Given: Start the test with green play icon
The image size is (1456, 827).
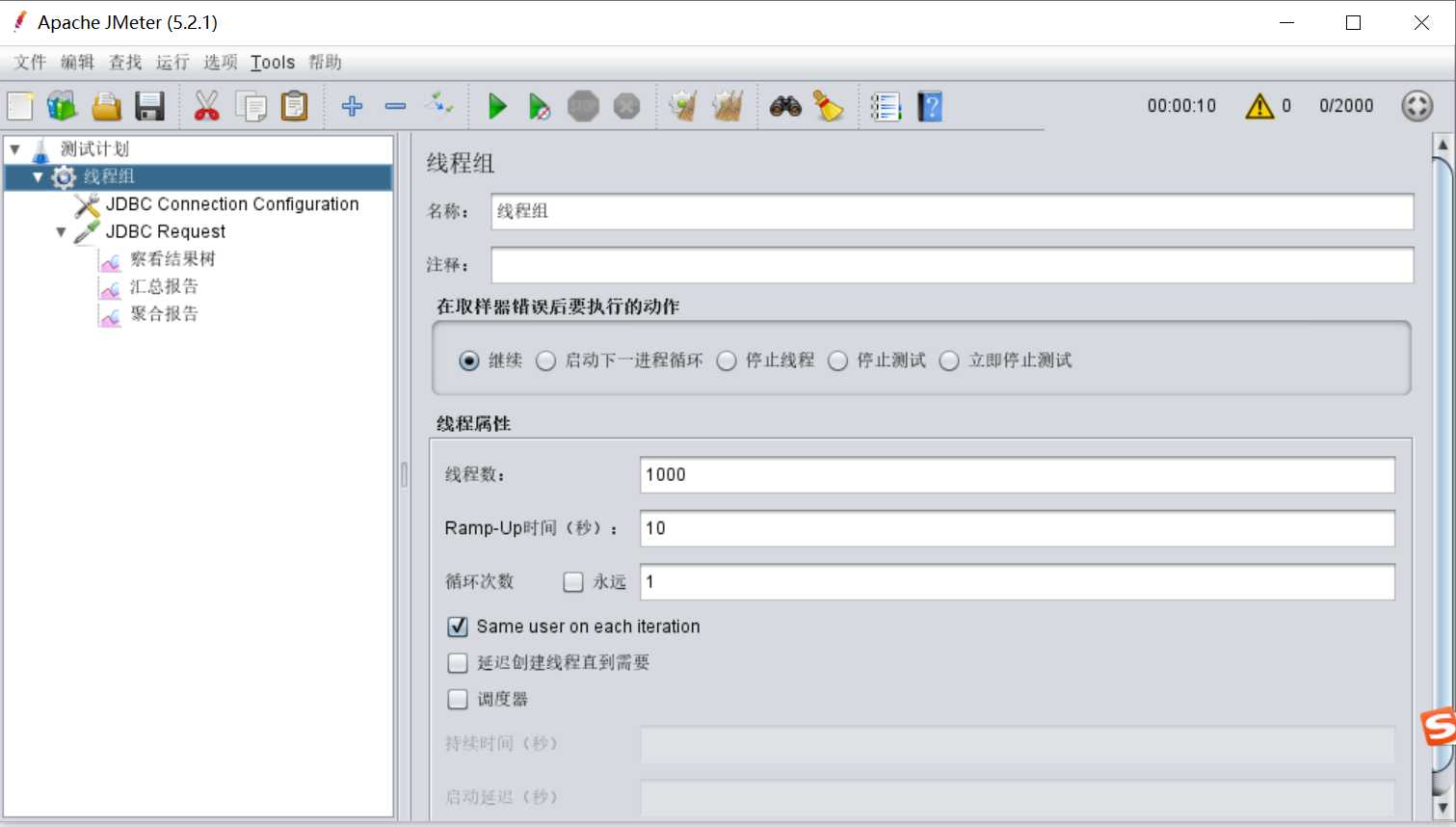Looking at the screenshot, I should point(497,106).
